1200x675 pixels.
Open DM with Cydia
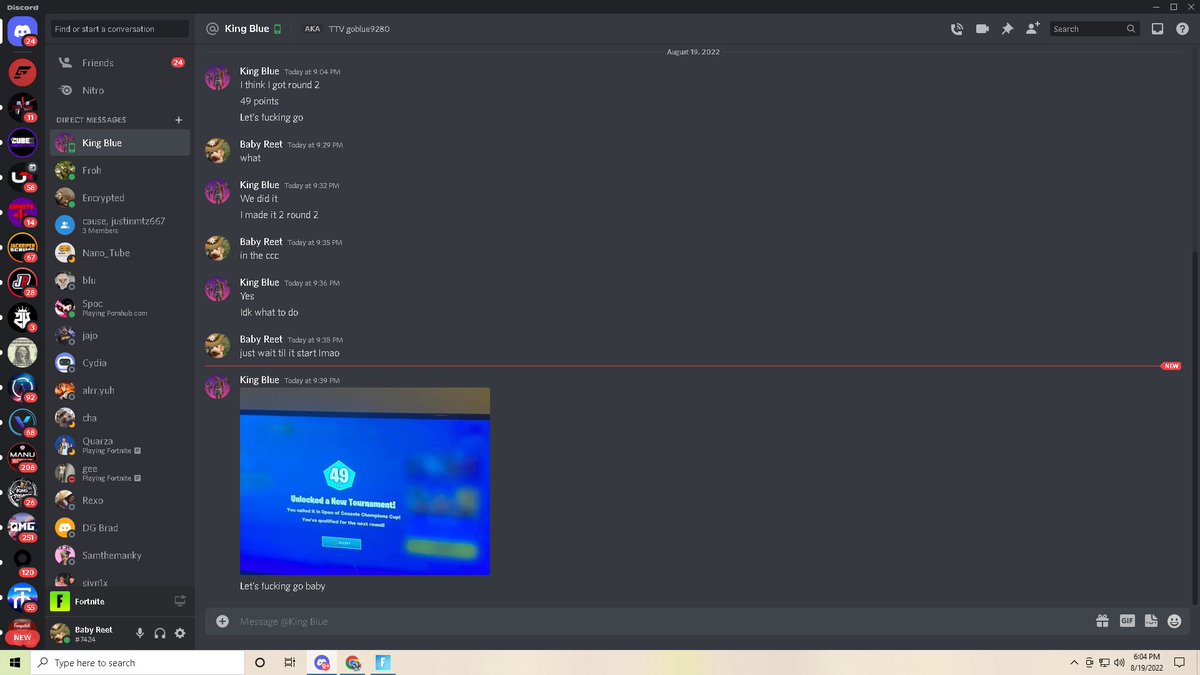[x=120, y=363]
